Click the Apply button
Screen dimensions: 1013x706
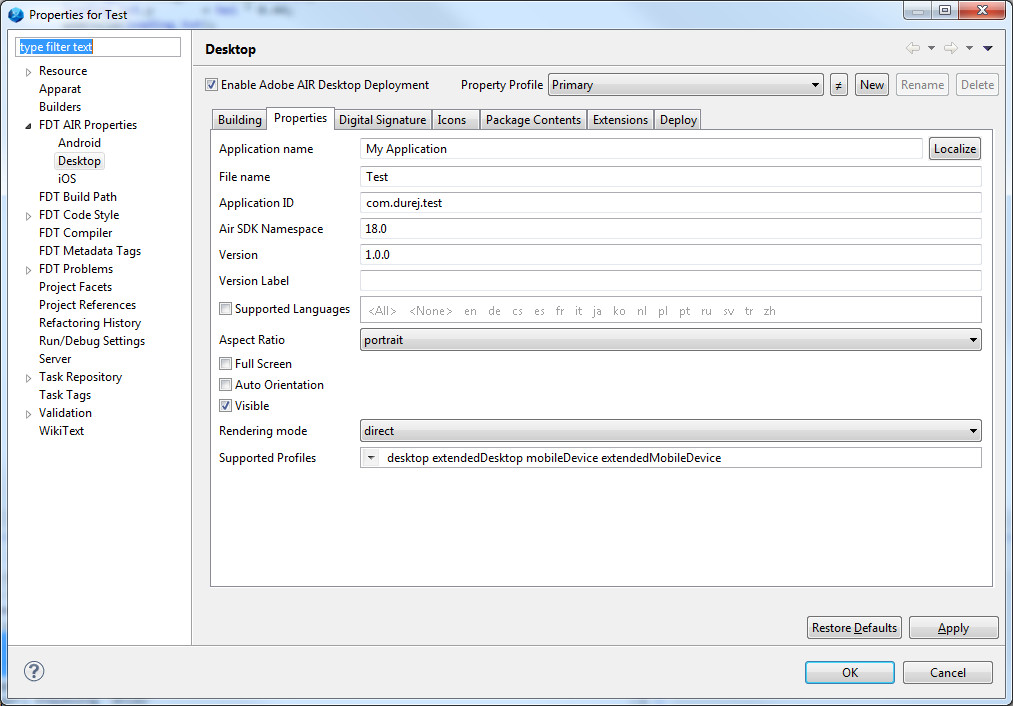point(954,628)
